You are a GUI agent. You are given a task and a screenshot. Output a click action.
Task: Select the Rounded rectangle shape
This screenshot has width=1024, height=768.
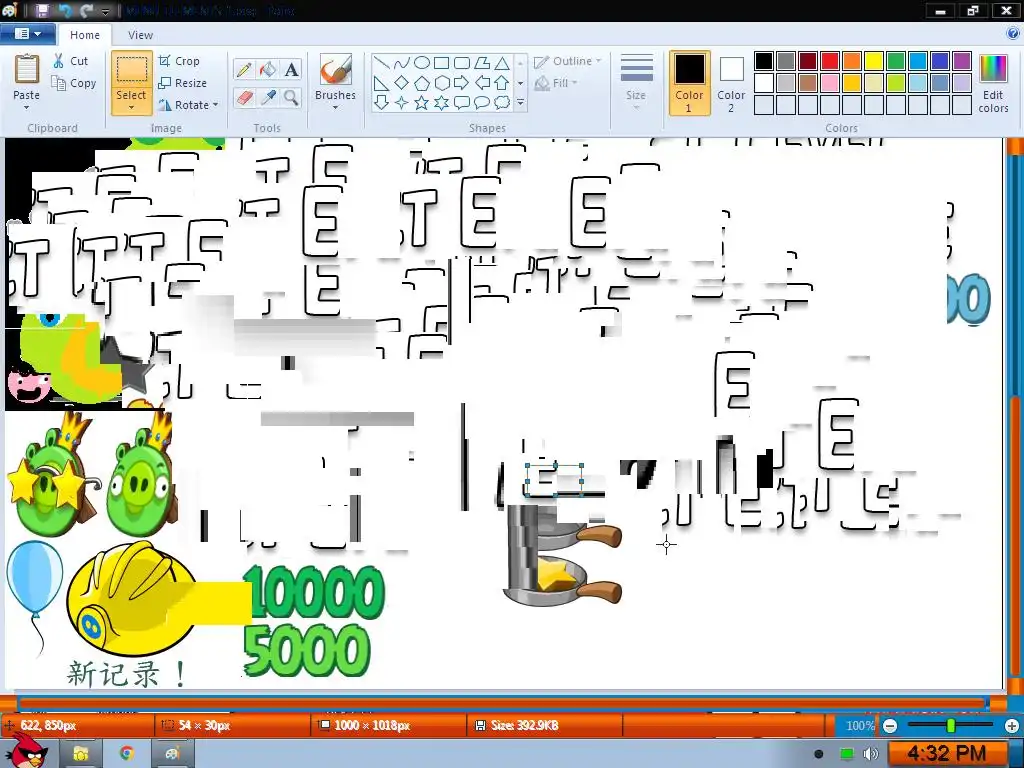pyautogui.click(x=462, y=63)
